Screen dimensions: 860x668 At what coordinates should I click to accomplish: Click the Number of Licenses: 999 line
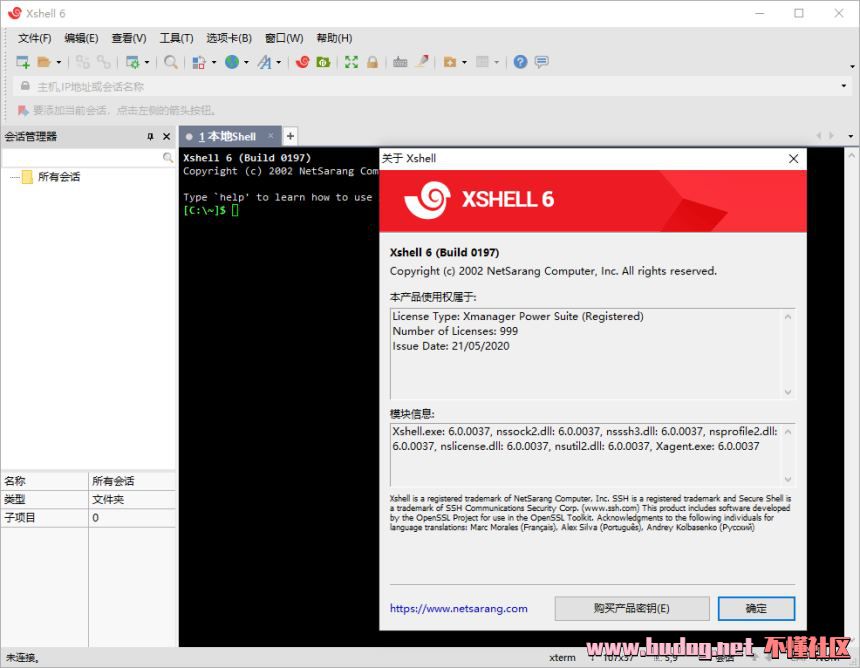coord(455,331)
